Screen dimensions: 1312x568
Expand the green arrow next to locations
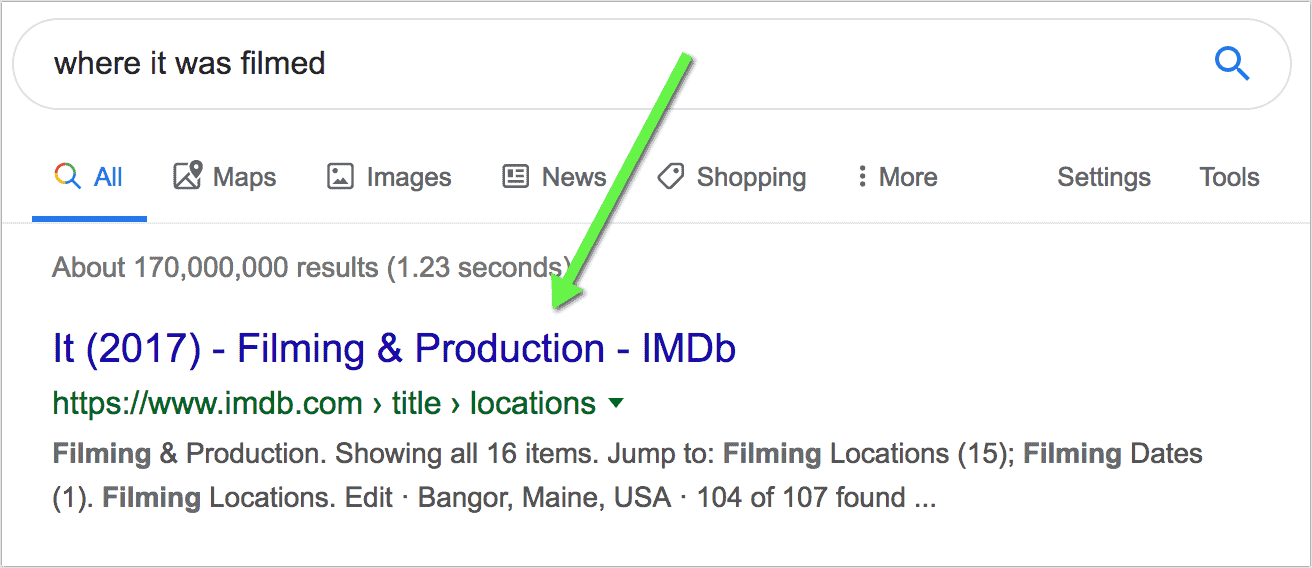[616, 404]
